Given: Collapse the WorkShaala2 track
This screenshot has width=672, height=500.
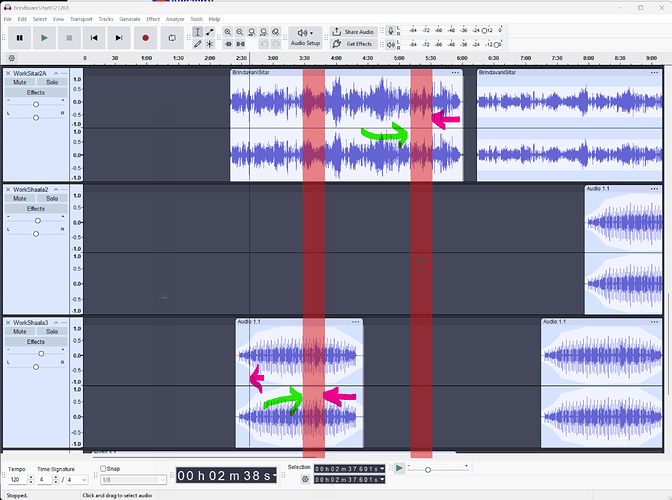Looking at the screenshot, I should point(56,189).
